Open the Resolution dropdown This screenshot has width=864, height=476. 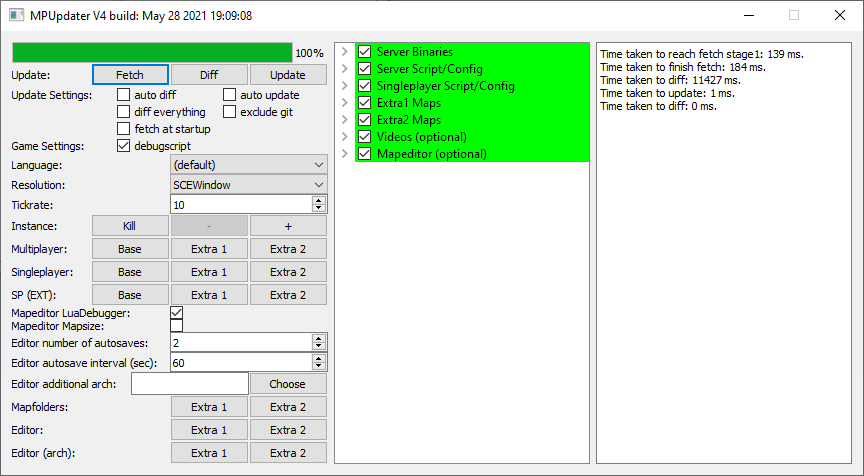(248, 185)
